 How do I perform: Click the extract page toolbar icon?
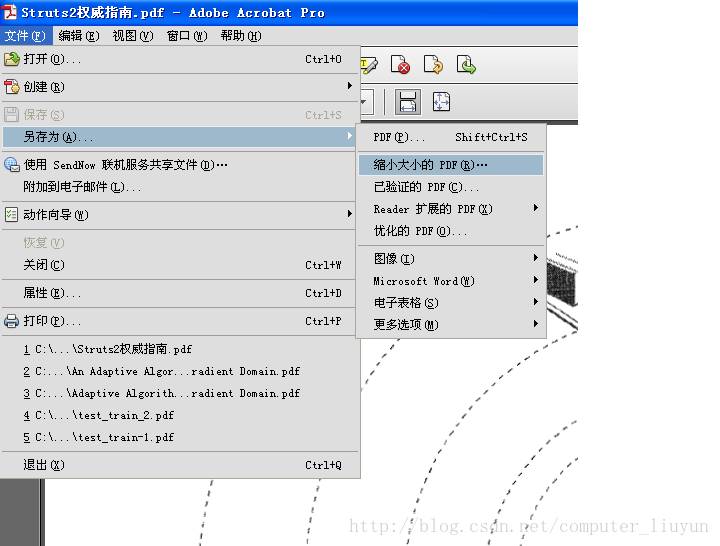pos(466,65)
